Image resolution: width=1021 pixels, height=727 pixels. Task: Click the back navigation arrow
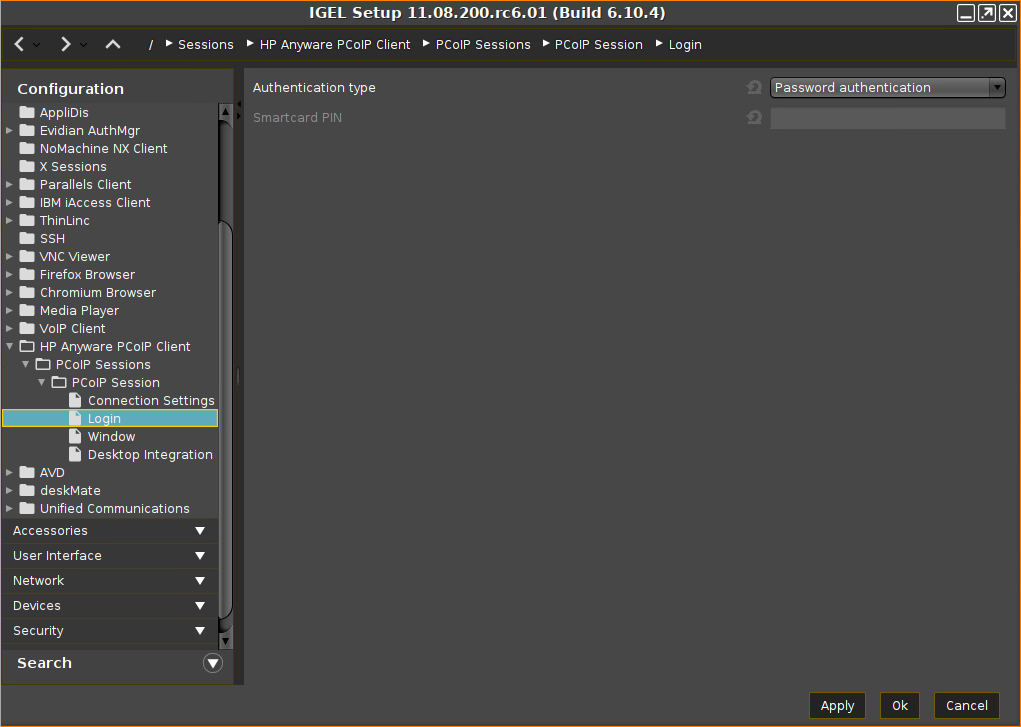(x=20, y=44)
